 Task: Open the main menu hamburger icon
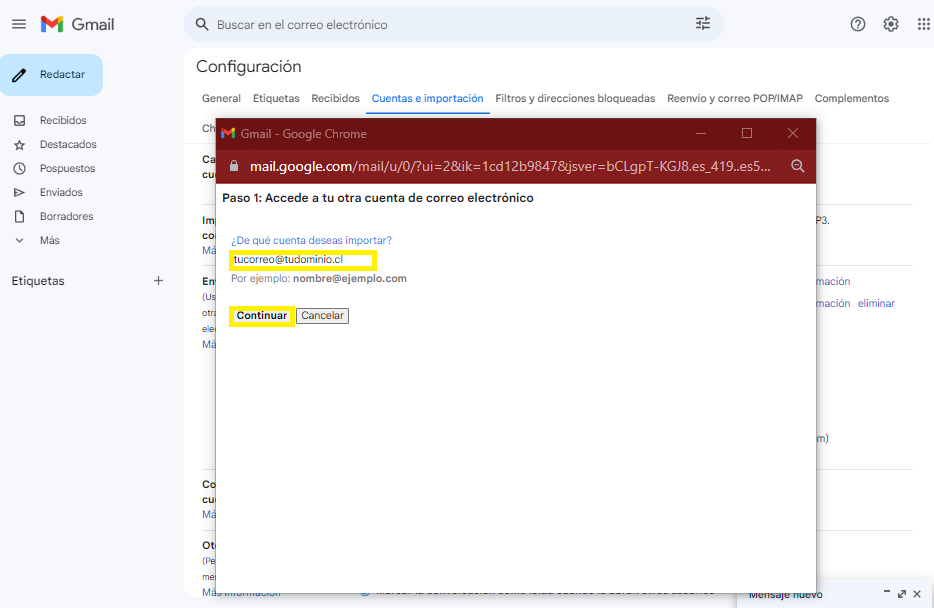coord(19,24)
